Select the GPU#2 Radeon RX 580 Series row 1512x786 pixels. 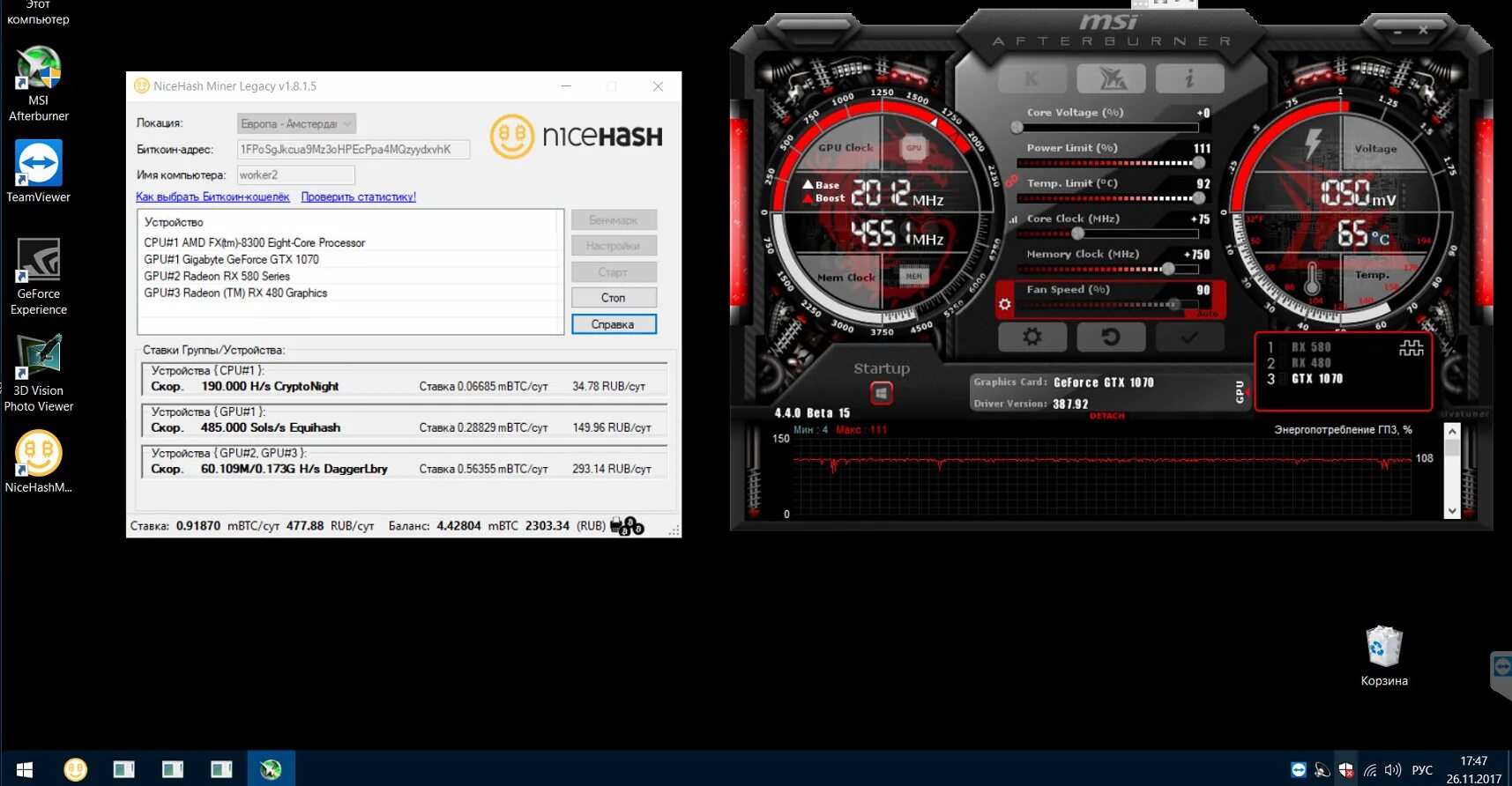tap(350, 276)
